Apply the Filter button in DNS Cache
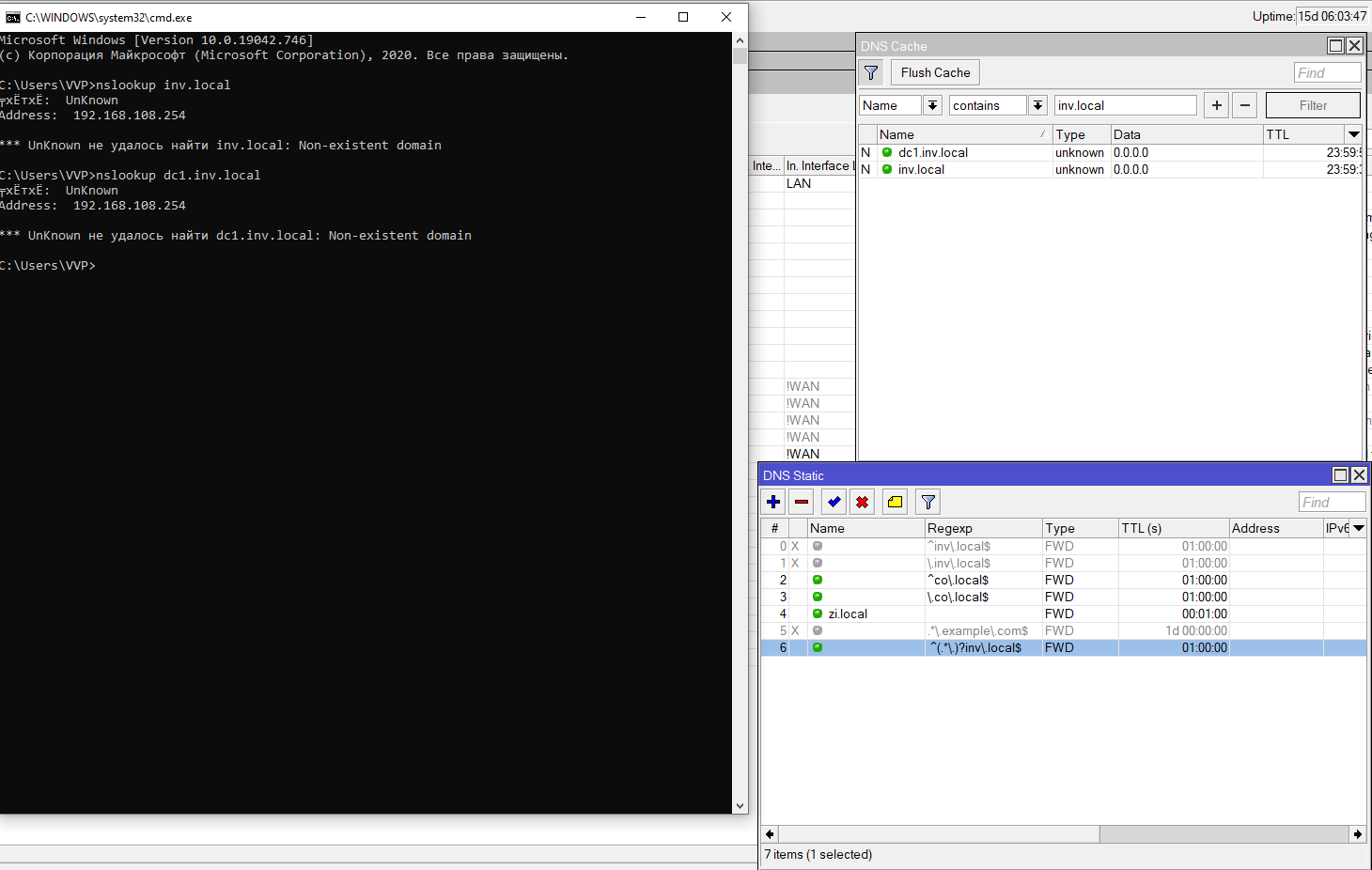Image resolution: width=1372 pixels, height=870 pixels. pos(1313,105)
